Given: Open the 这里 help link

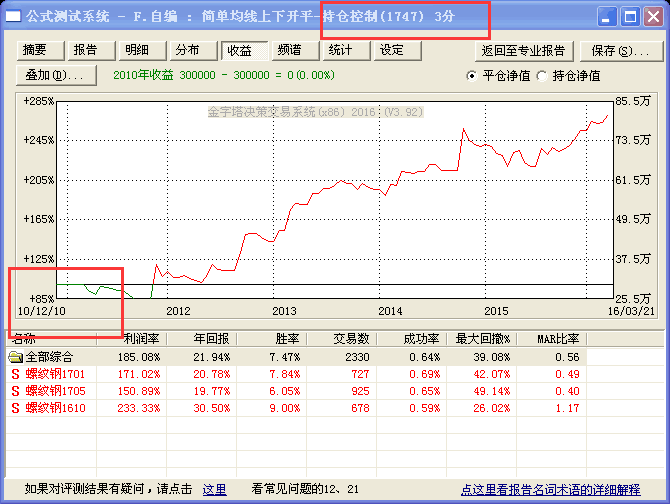Looking at the screenshot, I should 214,490.
